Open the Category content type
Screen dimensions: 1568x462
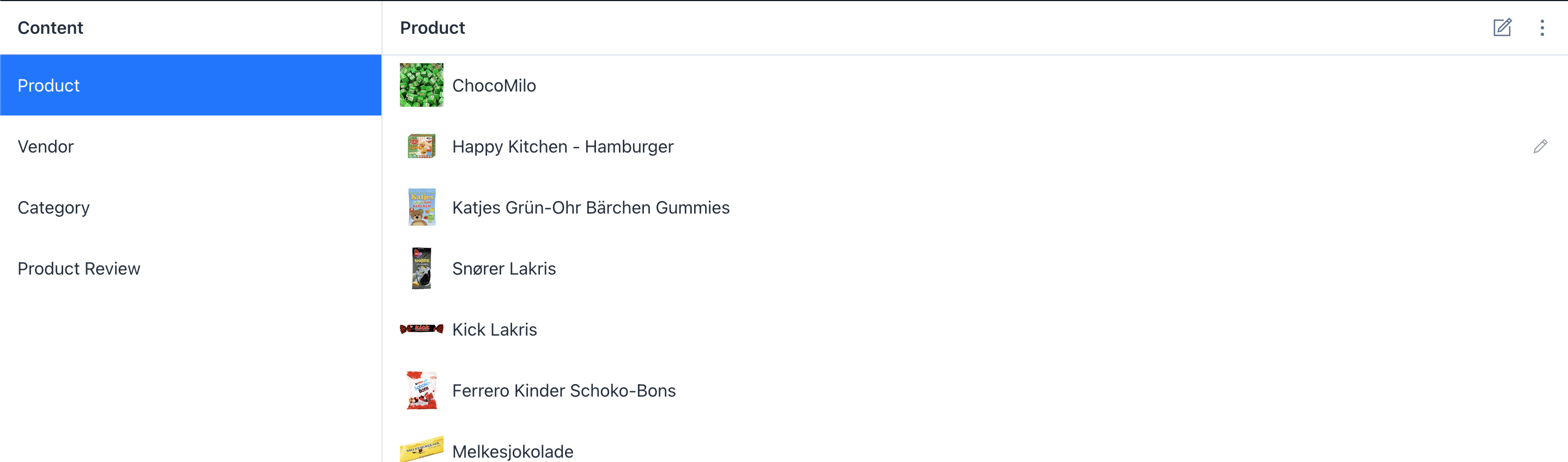191,207
